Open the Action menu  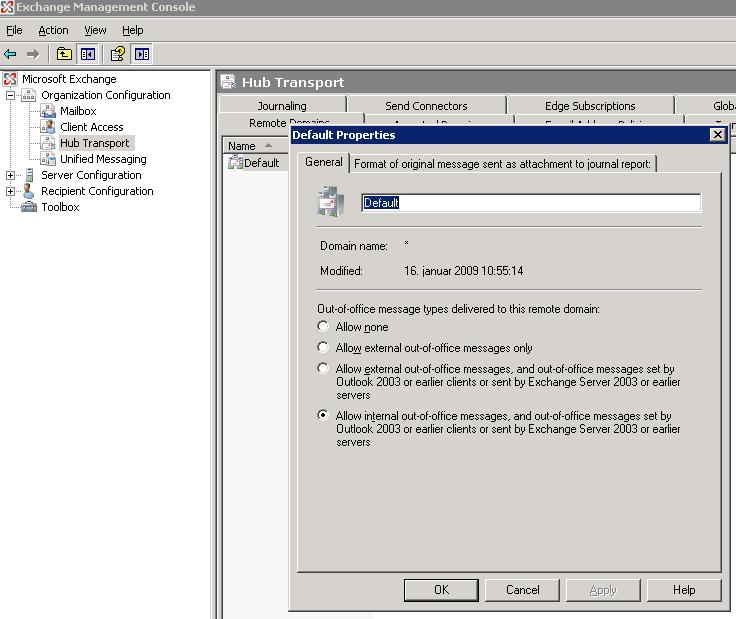53,31
